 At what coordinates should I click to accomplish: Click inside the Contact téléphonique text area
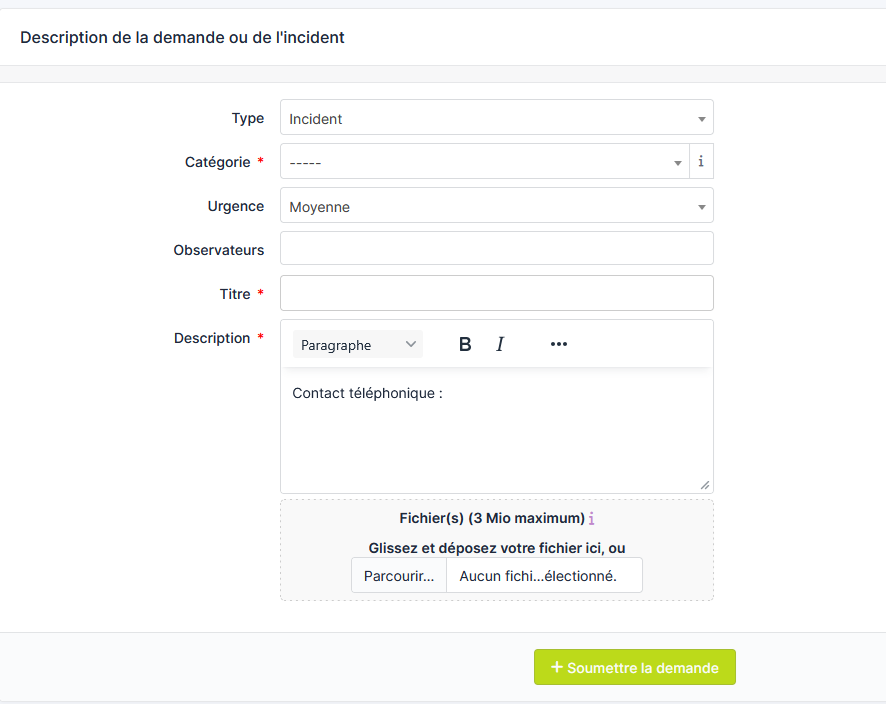click(496, 430)
